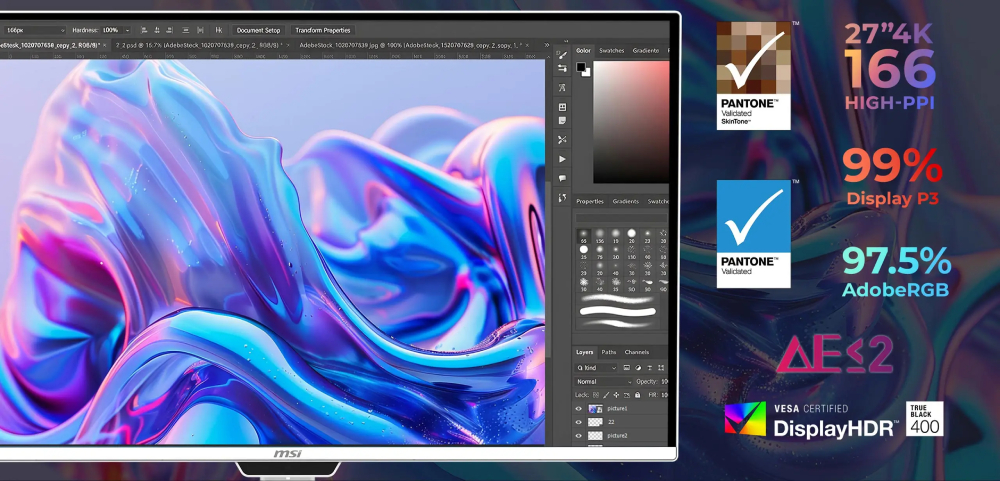The image size is (1000, 481).
Task: Switch to the Gradients tab beside Properties
Action: coord(626,201)
